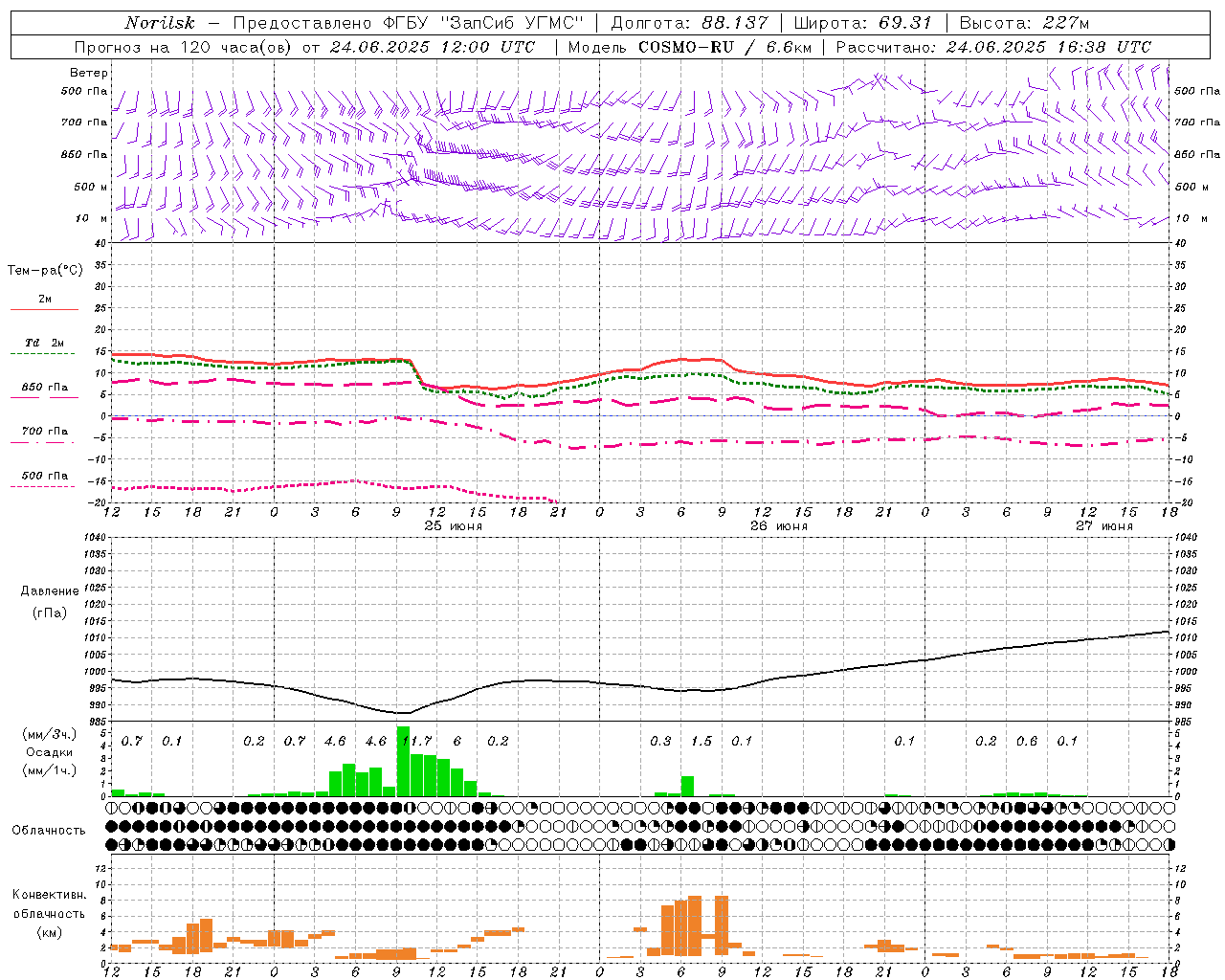
Task: Click the tallest green precipitation bar
Action: pyautogui.click(x=403, y=761)
